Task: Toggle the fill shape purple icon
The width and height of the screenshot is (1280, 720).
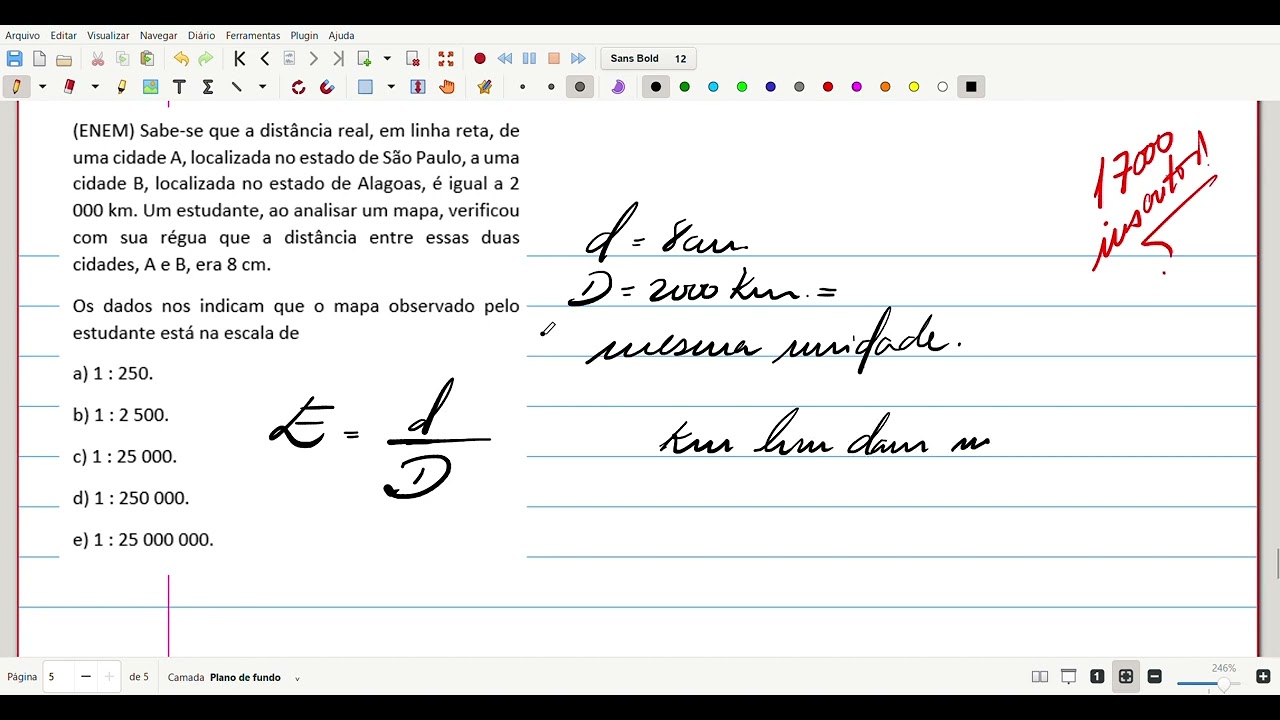Action: (x=618, y=87)
